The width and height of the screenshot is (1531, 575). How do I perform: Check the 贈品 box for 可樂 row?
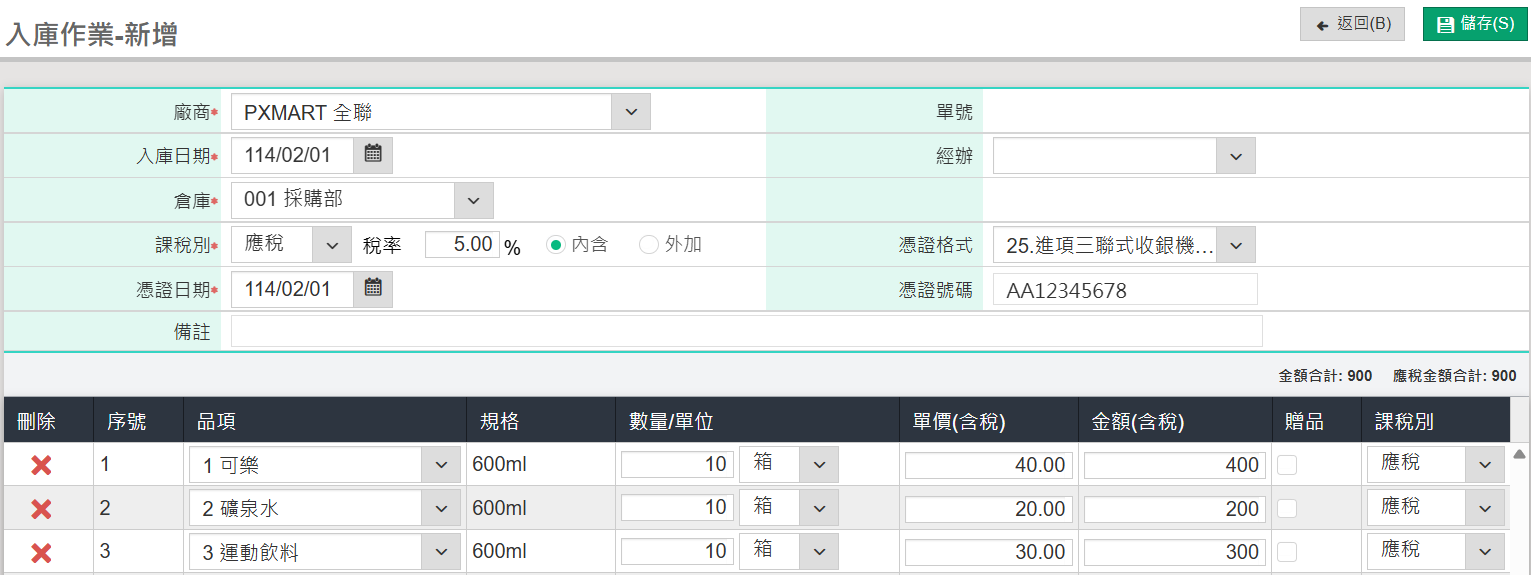tap(1287, 465)
